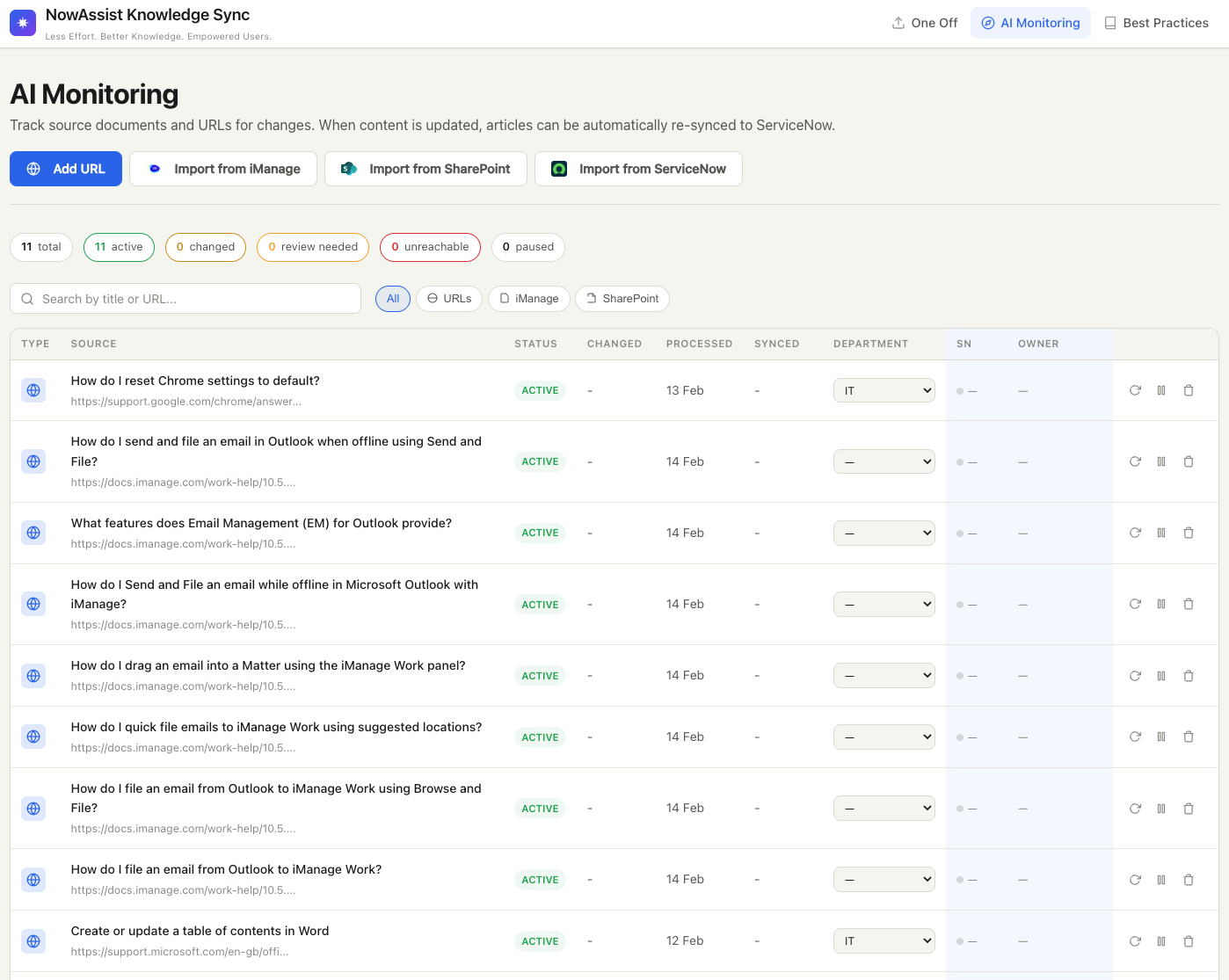Click the 'unreachable' status filter chip
1229x980 pixels.
(x=430, y=247)
